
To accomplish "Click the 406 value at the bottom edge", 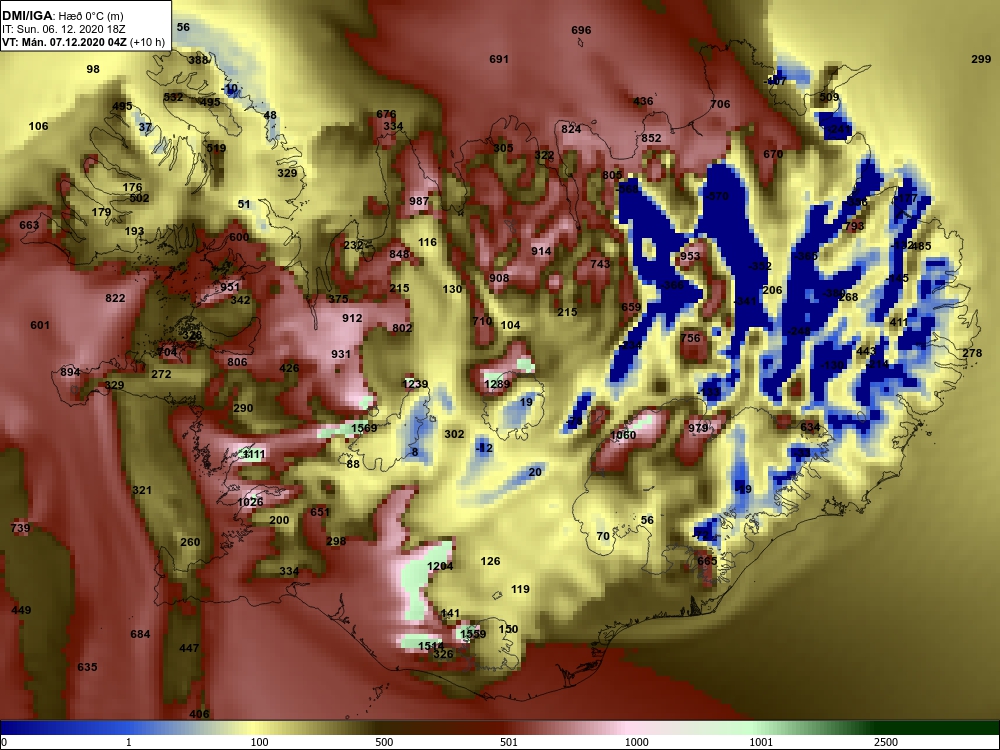I will [199, 714].
